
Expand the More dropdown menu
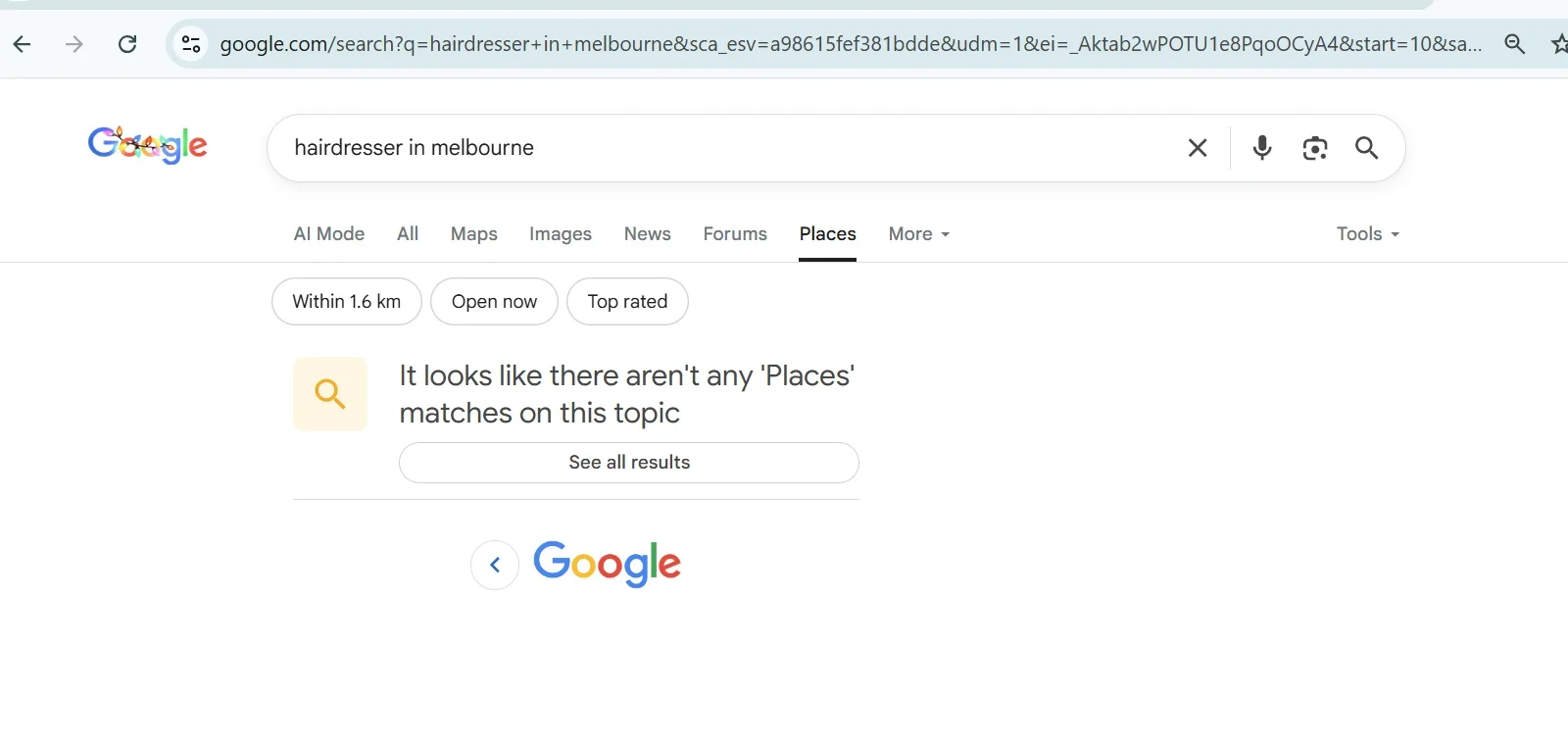click(919, 234)
